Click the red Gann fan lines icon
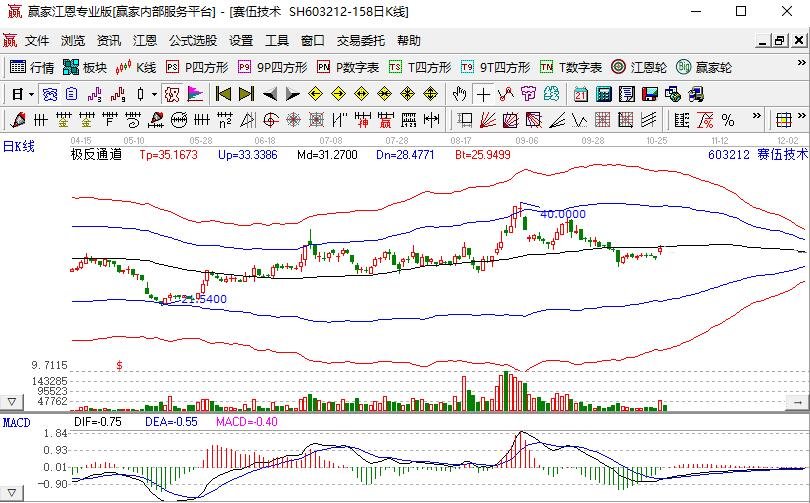This screenshot has width=810, height=503. (x=488, y=120)
